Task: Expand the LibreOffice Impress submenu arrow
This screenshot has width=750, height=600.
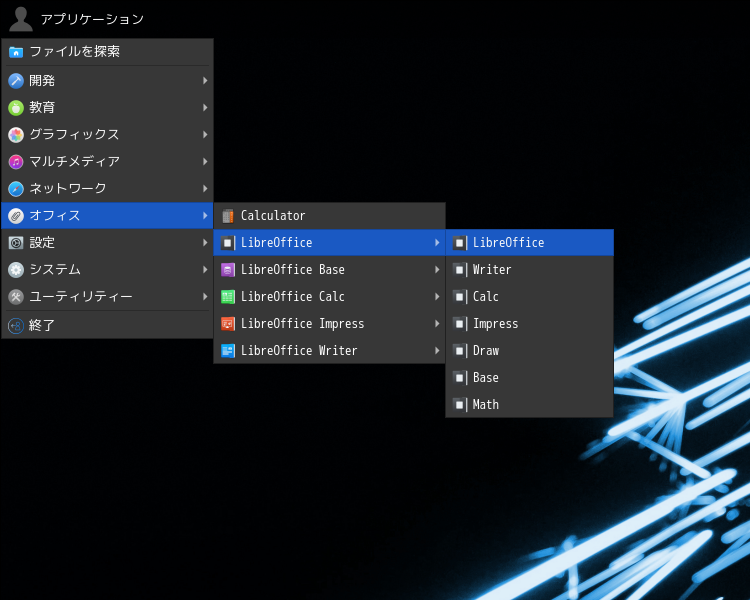Action: pyautogui.click(x=437, y=324)
